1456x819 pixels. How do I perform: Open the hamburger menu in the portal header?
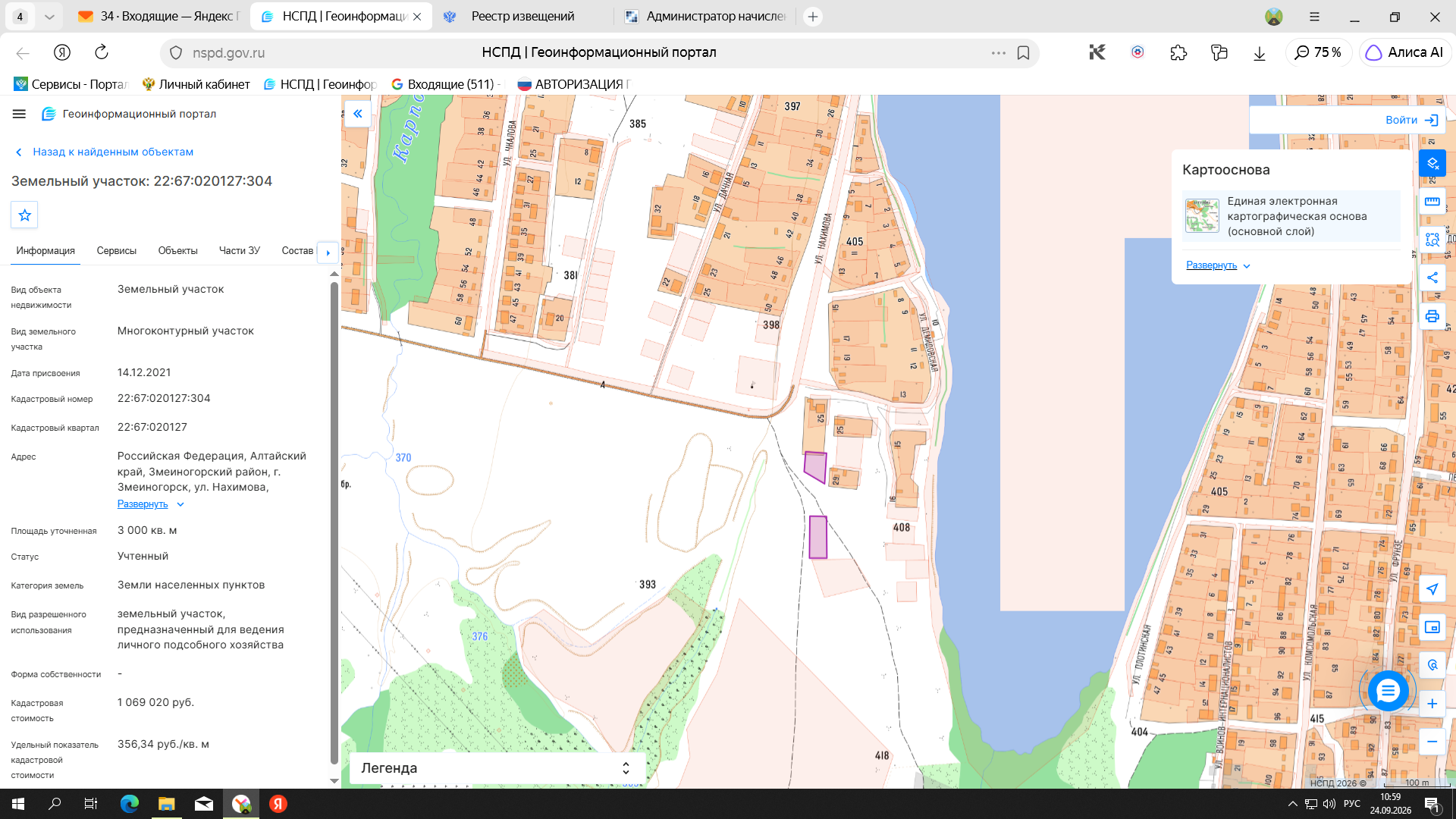click(19, 114)
